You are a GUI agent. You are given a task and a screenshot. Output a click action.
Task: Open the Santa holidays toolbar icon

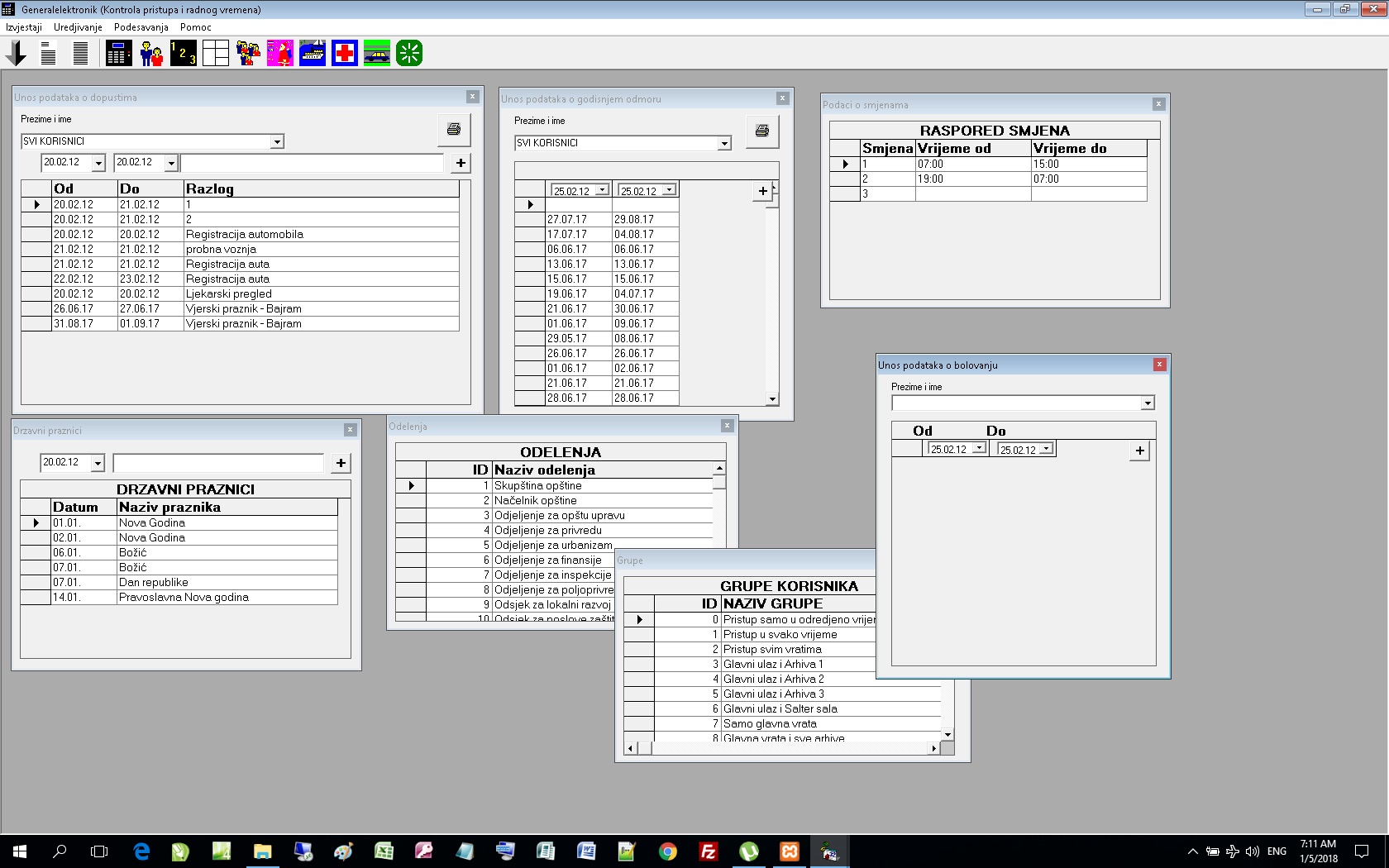[x=280, y=54]
